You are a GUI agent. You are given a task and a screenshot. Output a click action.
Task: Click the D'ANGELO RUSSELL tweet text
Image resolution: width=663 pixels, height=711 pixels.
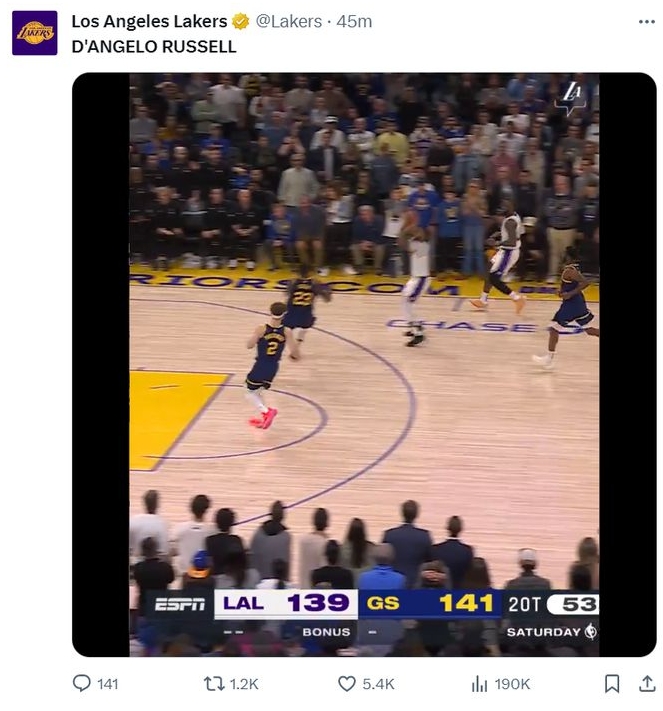click(154, 47)
